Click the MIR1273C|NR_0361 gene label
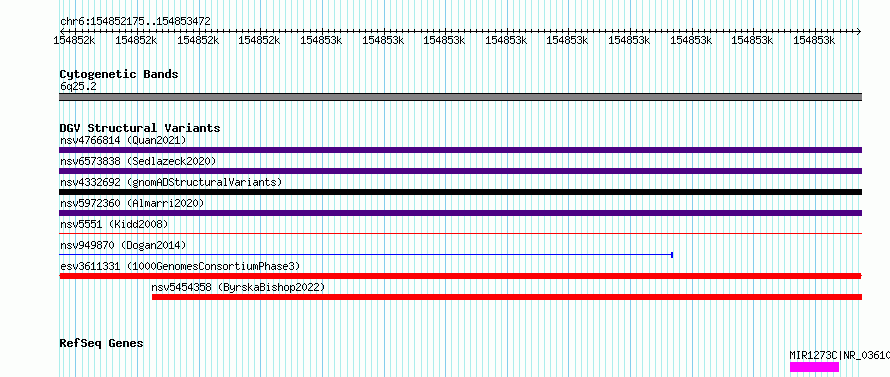The image size is (890, 377). click(x=839, y=356)
